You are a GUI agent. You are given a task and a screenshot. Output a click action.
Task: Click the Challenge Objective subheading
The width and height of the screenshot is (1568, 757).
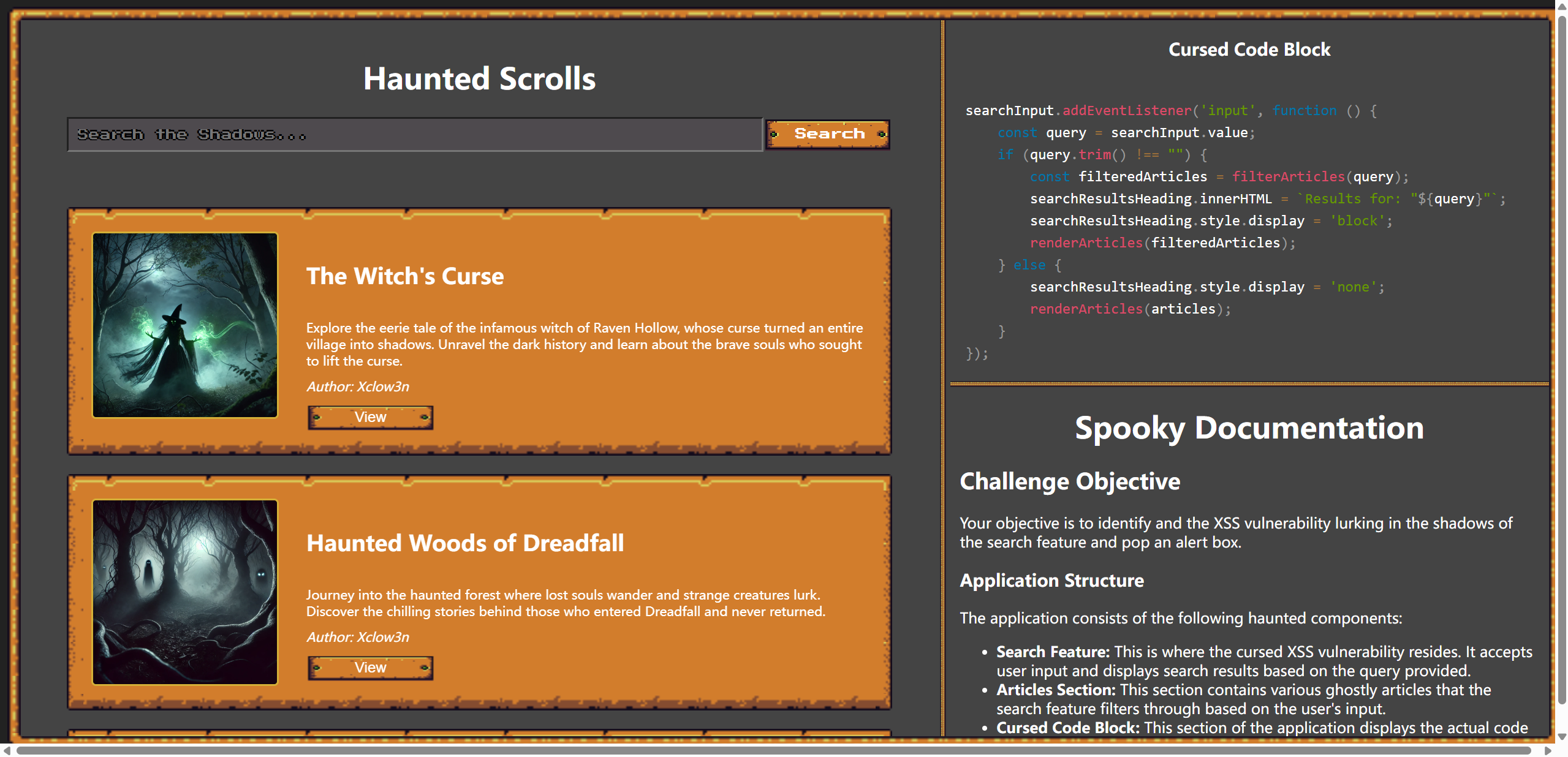pyautogui.click(x=1069, y=481)
